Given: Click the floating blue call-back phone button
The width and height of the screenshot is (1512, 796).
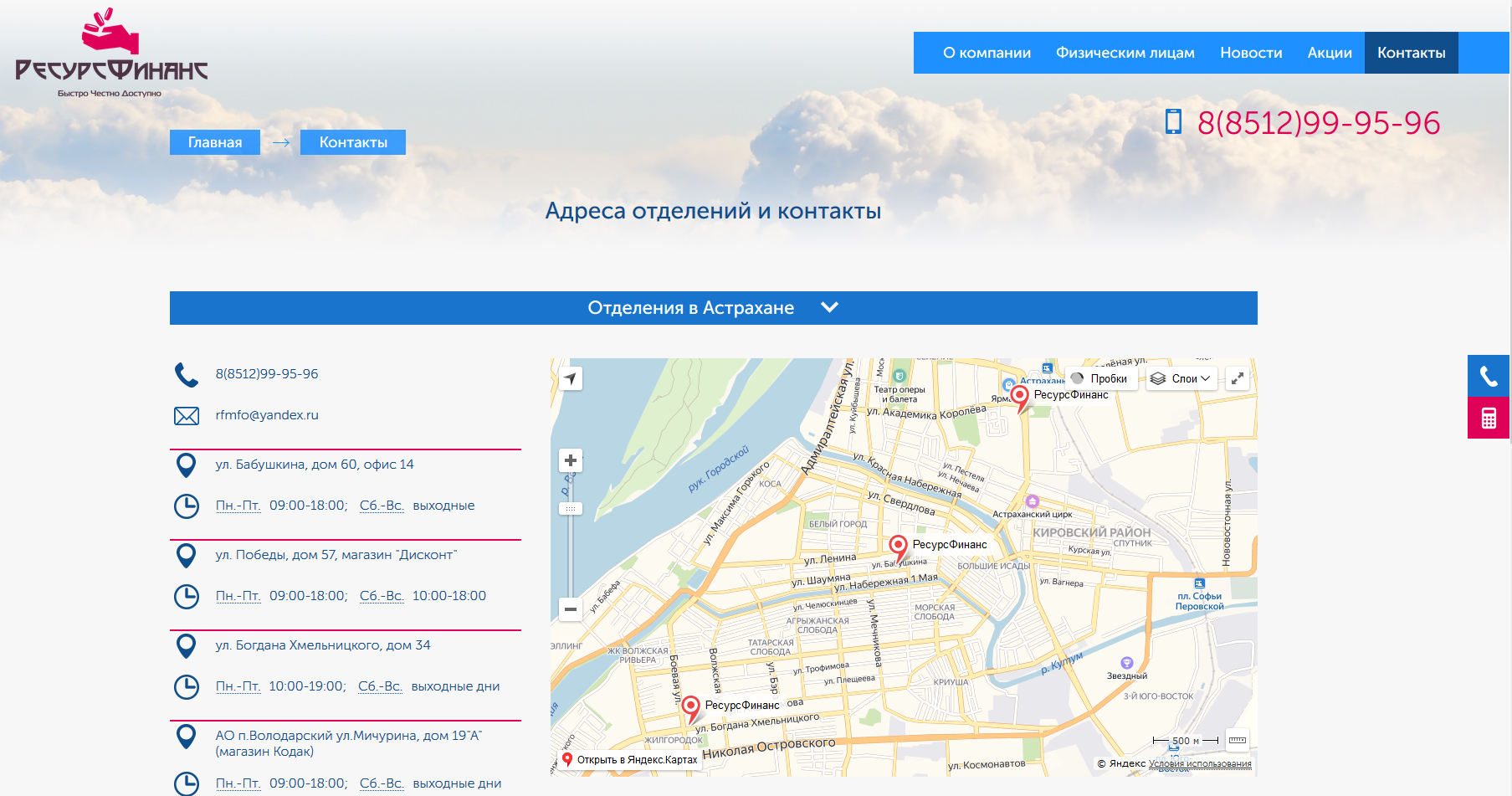Looking at the screenshot, I should pyautogui.click(x=1489, y=376).
